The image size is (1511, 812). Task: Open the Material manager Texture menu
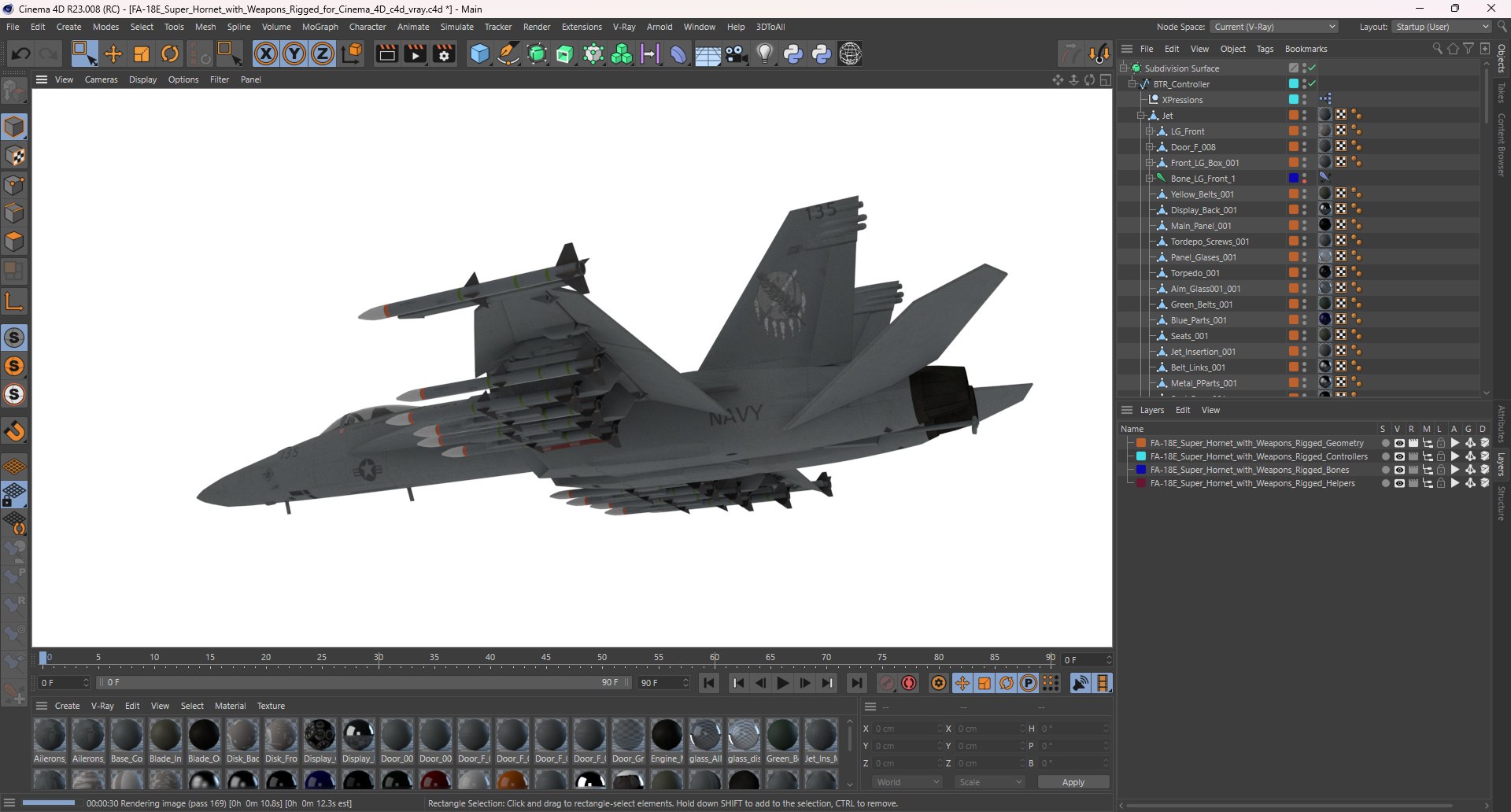click(x=271, y=706)
